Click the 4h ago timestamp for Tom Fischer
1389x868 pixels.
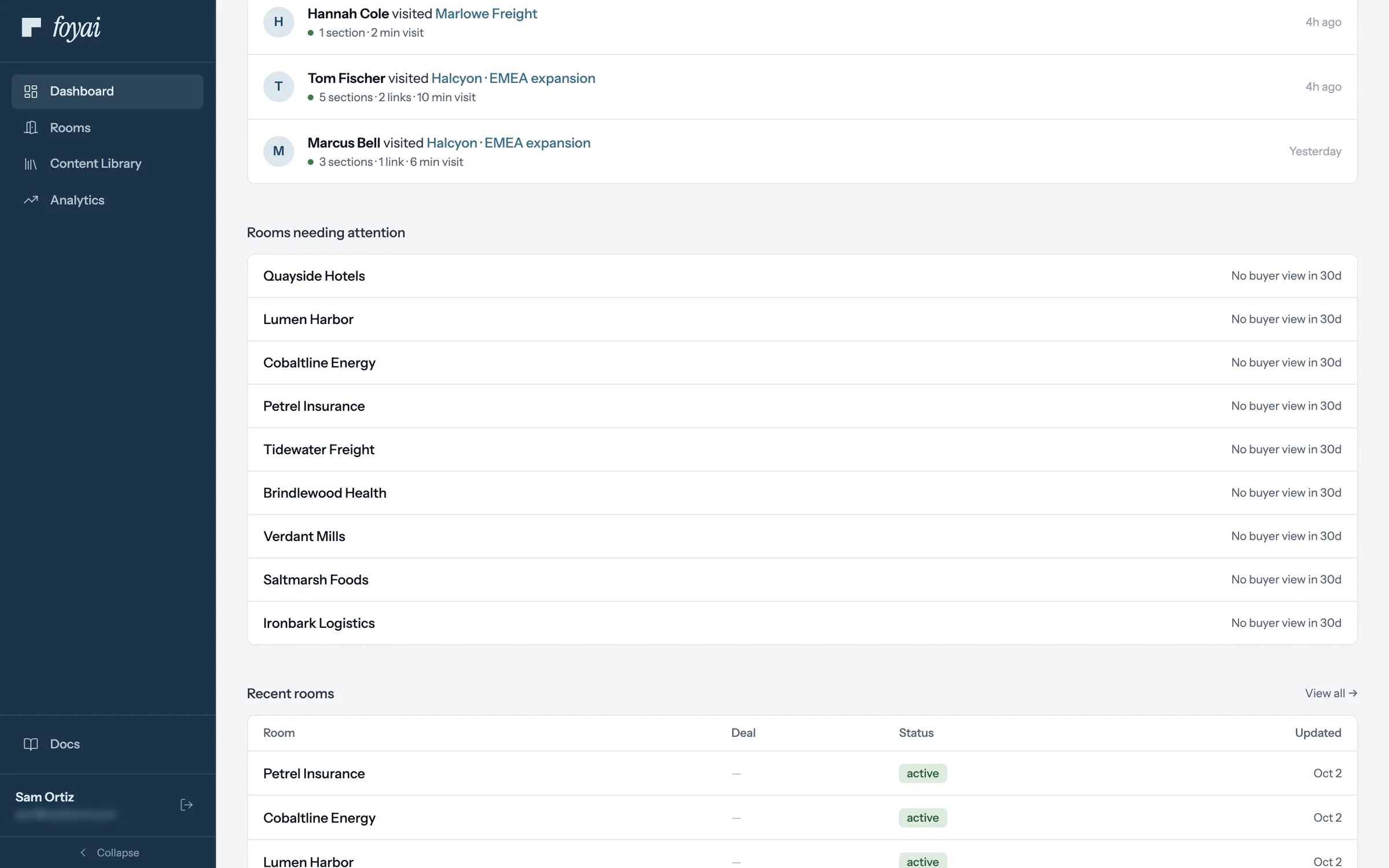pyautogui.click(x=1323, y=87)
